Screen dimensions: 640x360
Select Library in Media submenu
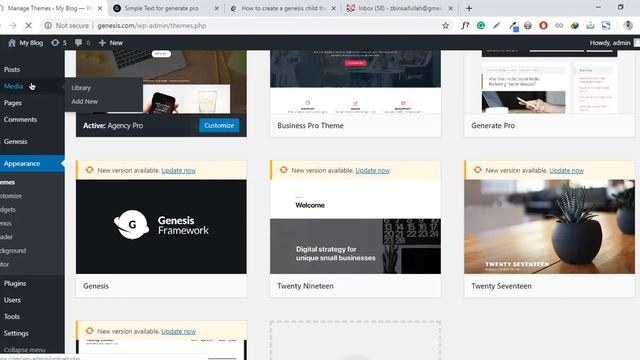(x=81, y=88)
